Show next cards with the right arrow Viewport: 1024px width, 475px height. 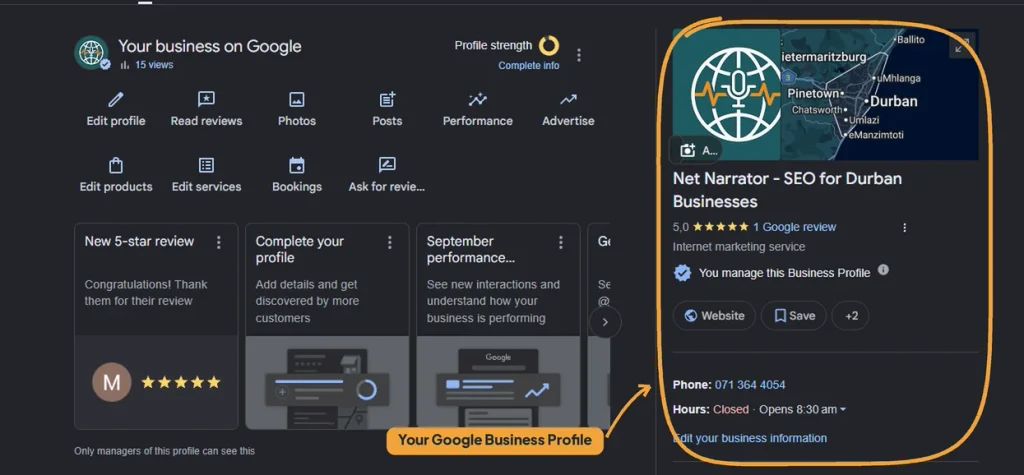pyautogui.click(x=605, y=322)
